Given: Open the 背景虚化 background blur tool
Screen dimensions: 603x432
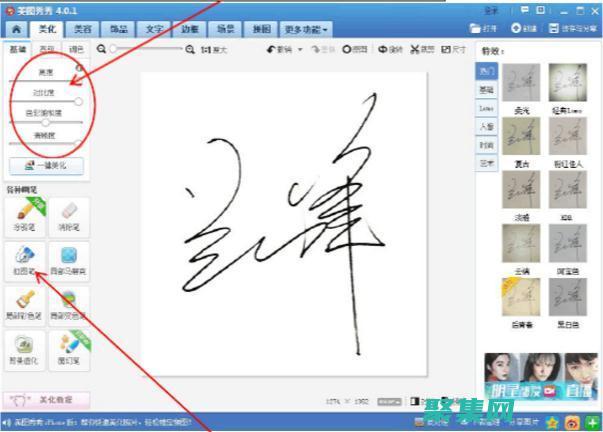Looking at the screenshot, I should click(24, 347).
